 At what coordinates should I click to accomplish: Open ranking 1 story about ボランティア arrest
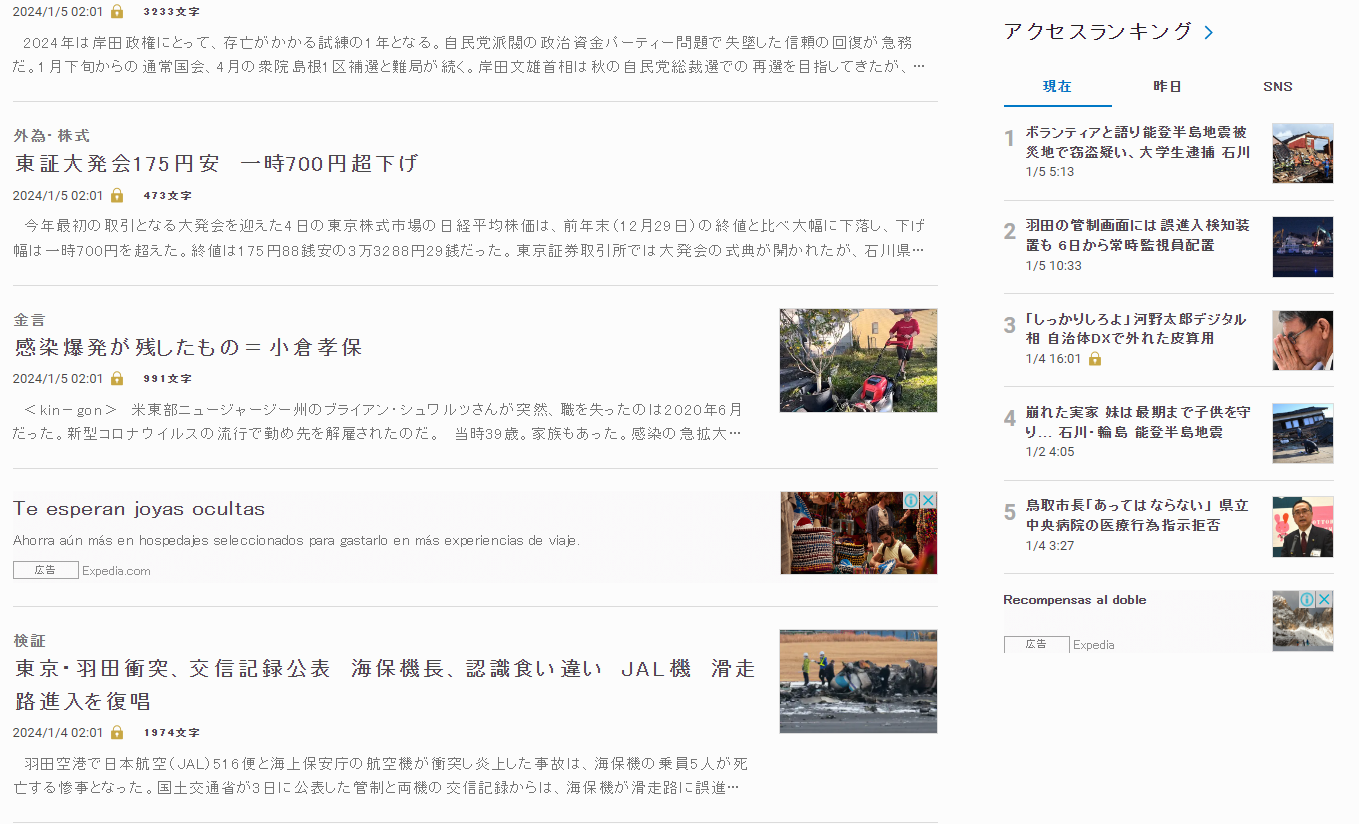click(1137, 142)
